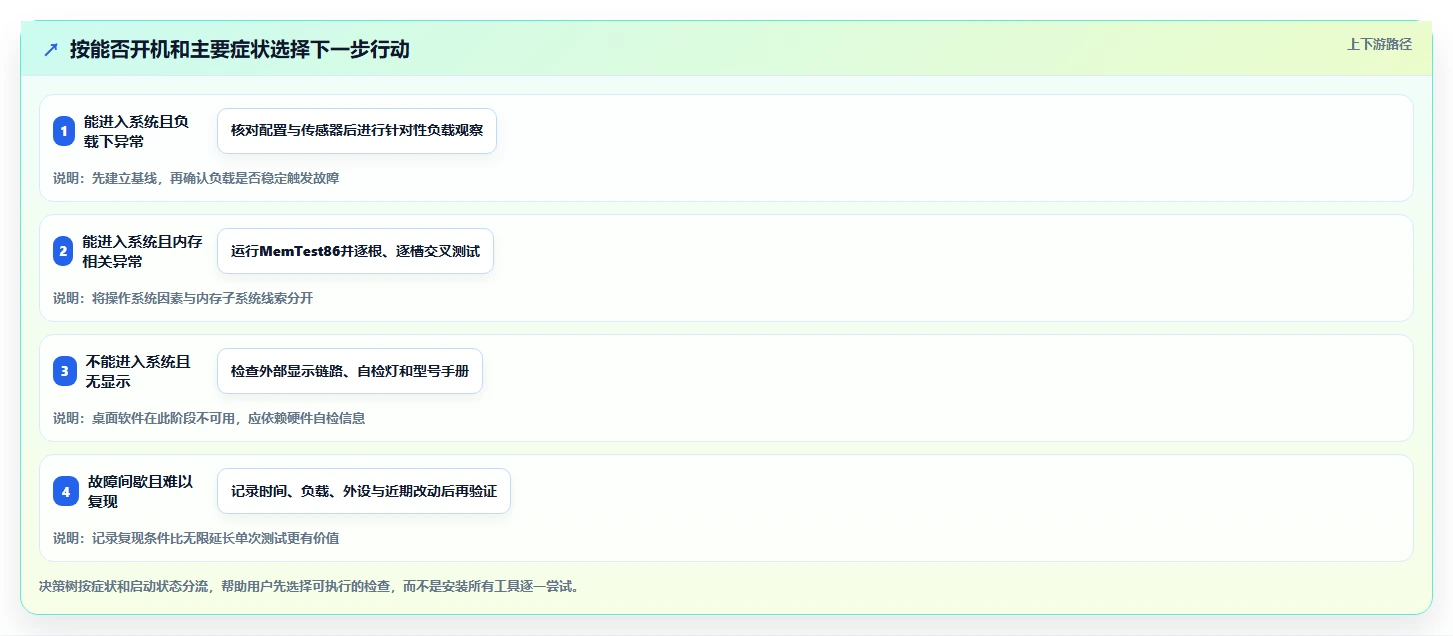Click 记录时间、负载、外设与近期改动后再验证 action button
Screen dimensions: 1453x636
coord(364,491)
